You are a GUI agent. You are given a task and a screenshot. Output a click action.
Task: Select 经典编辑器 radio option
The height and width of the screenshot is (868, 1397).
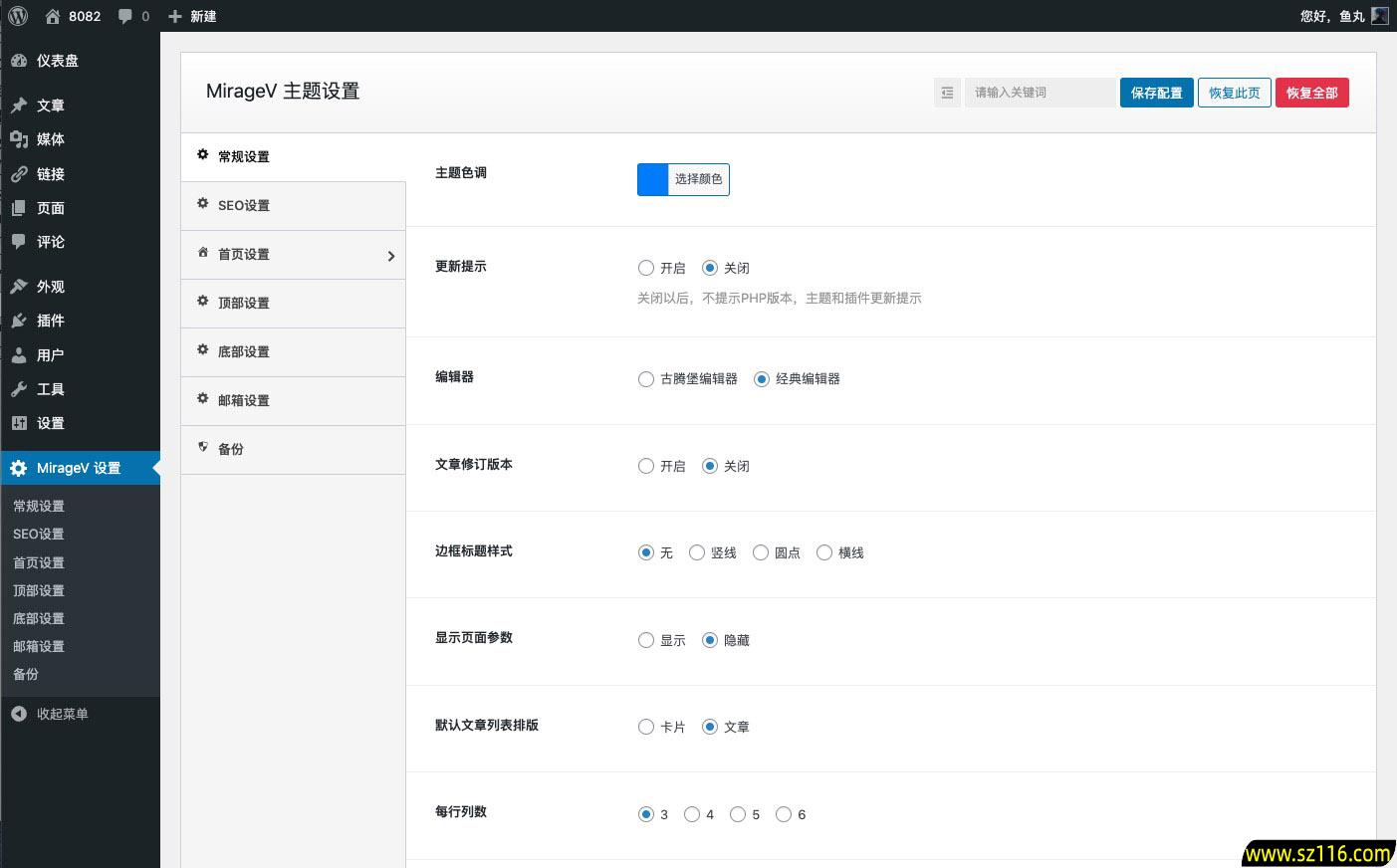click(x=762, y=379)
